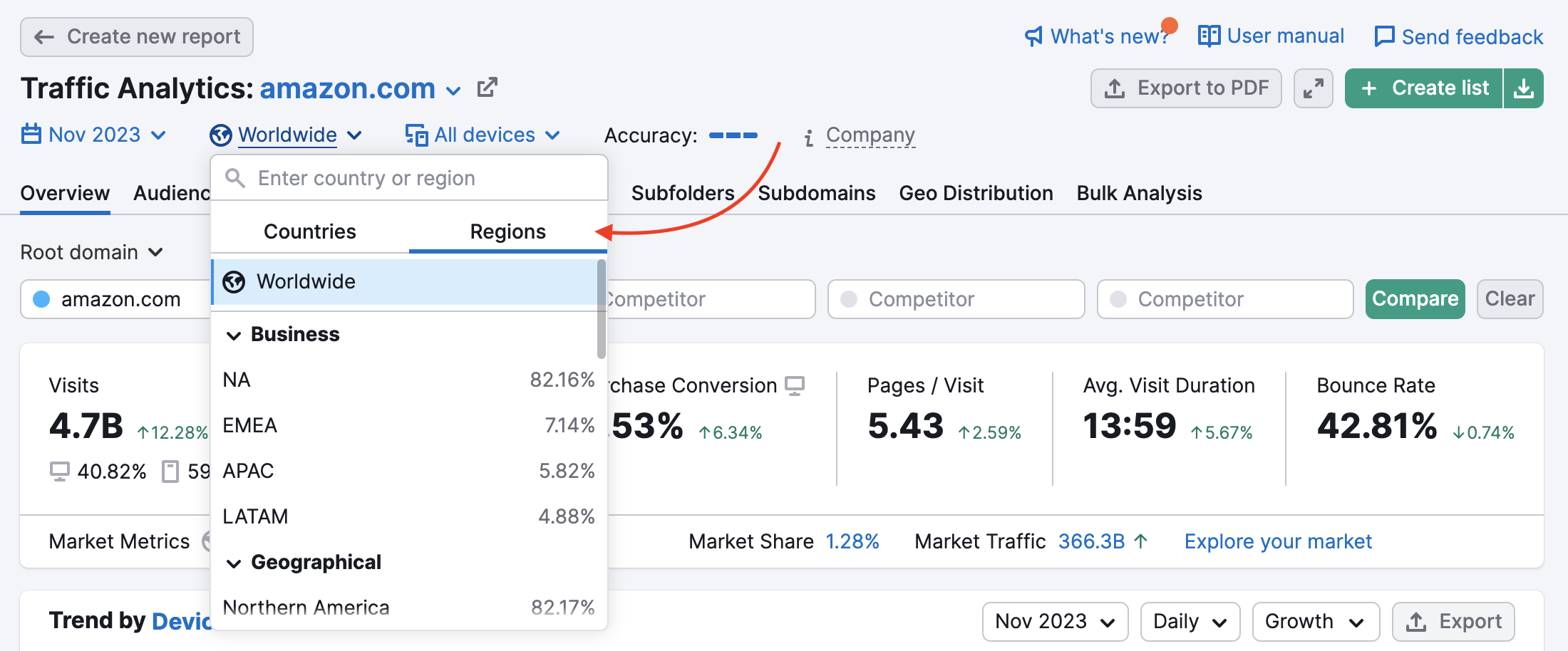Image resolution: width=1568 pixels, height=651 pixels.
Task: Open external link icon beside amazon.com
Action: click(x=488, y=88)
